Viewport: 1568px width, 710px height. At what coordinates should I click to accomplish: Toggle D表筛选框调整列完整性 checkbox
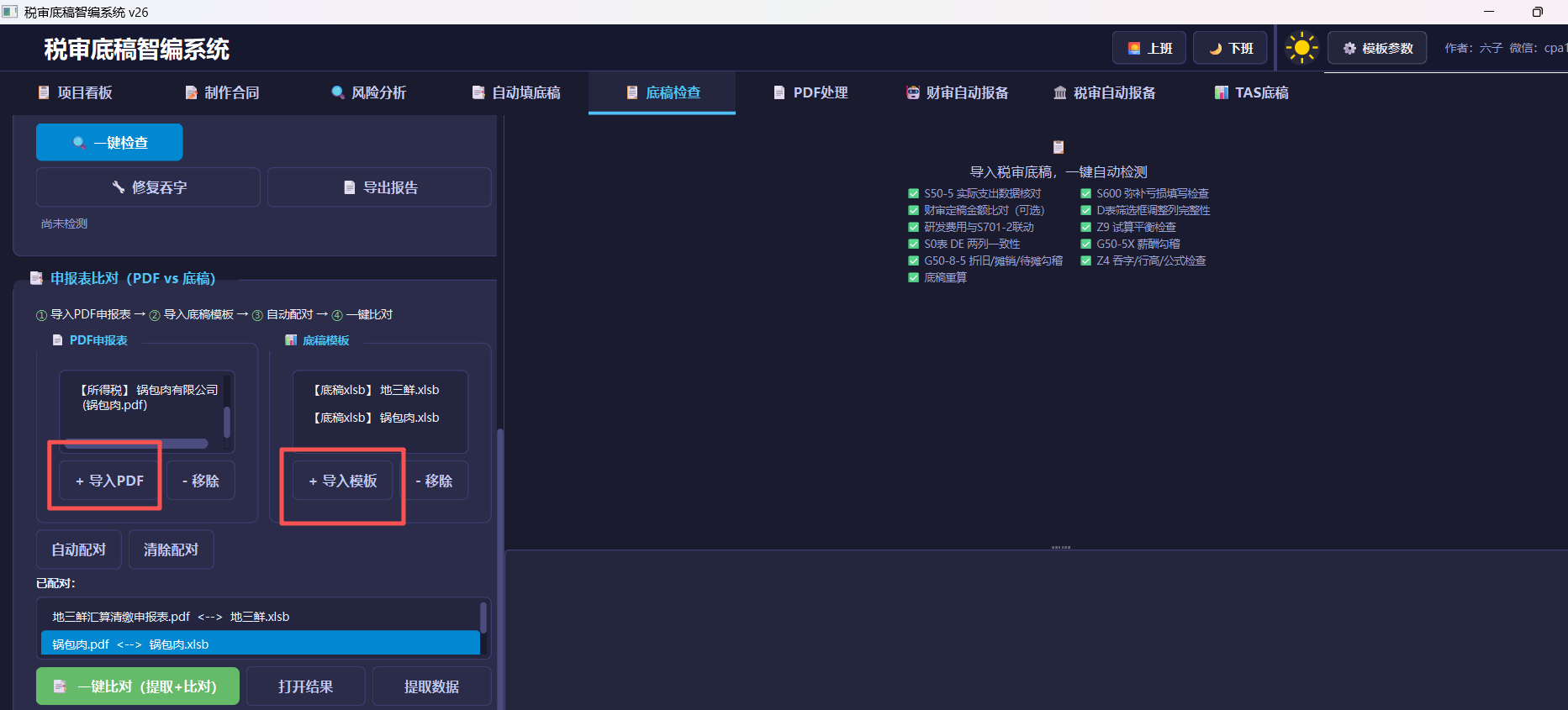tap(1085, 210)
